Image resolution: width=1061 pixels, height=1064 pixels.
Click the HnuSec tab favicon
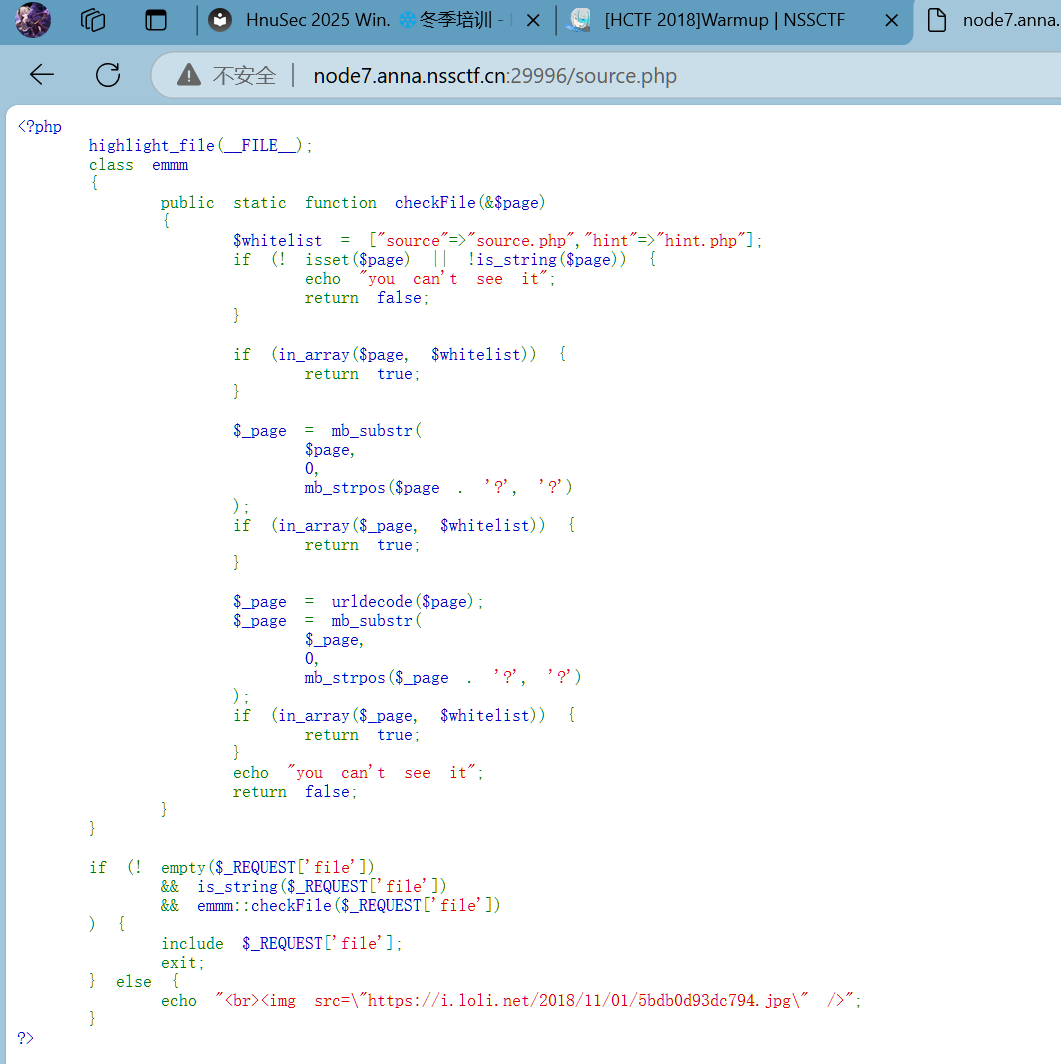coord(221,20)
